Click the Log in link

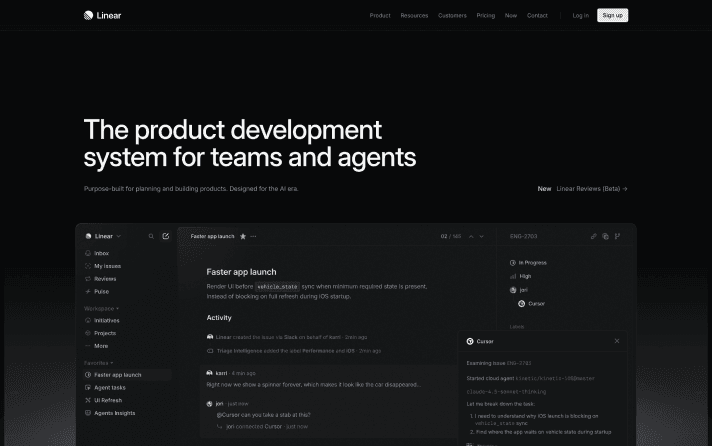pyautogui.click(x=580, y=15)
